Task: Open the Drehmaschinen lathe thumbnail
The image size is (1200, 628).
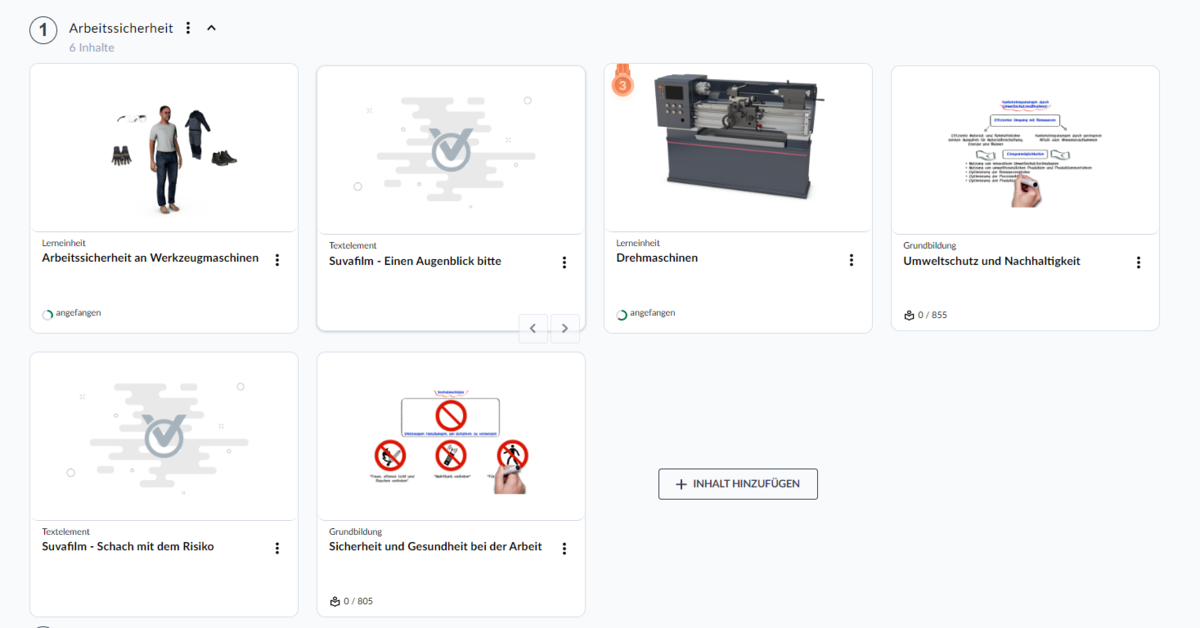Action: (x=737, y=137)
